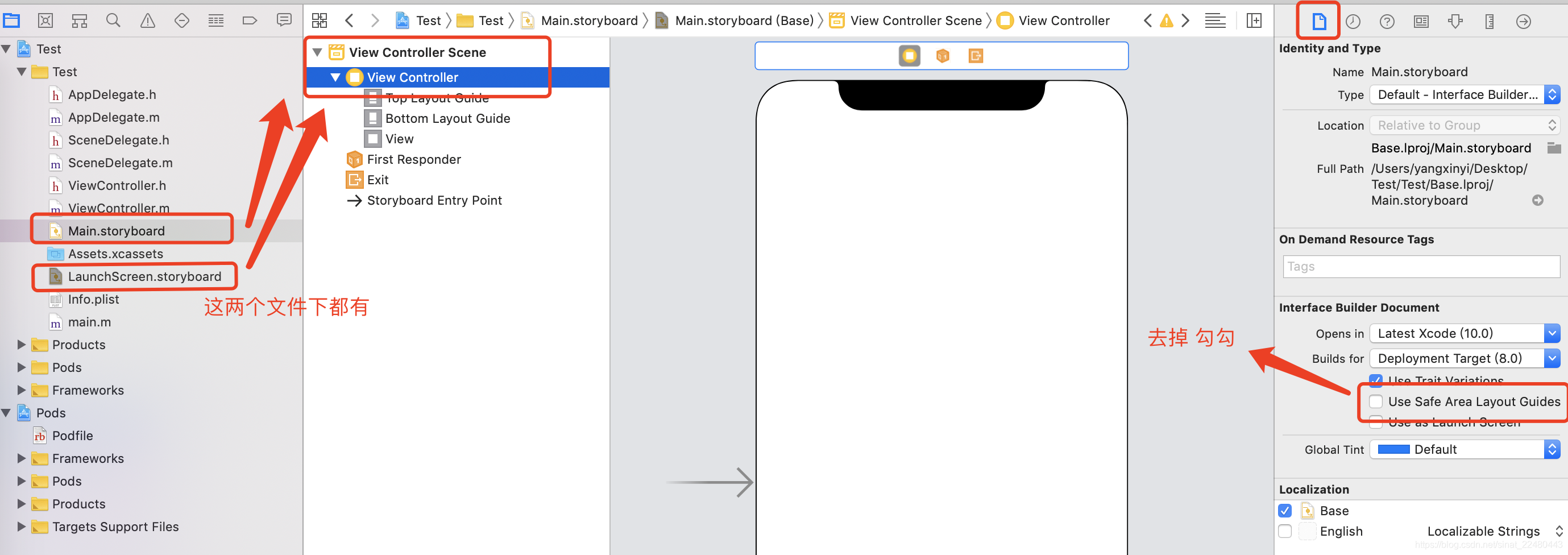Open Info.plist file
Screen dimensions: 1568x555
pos(93,299)
